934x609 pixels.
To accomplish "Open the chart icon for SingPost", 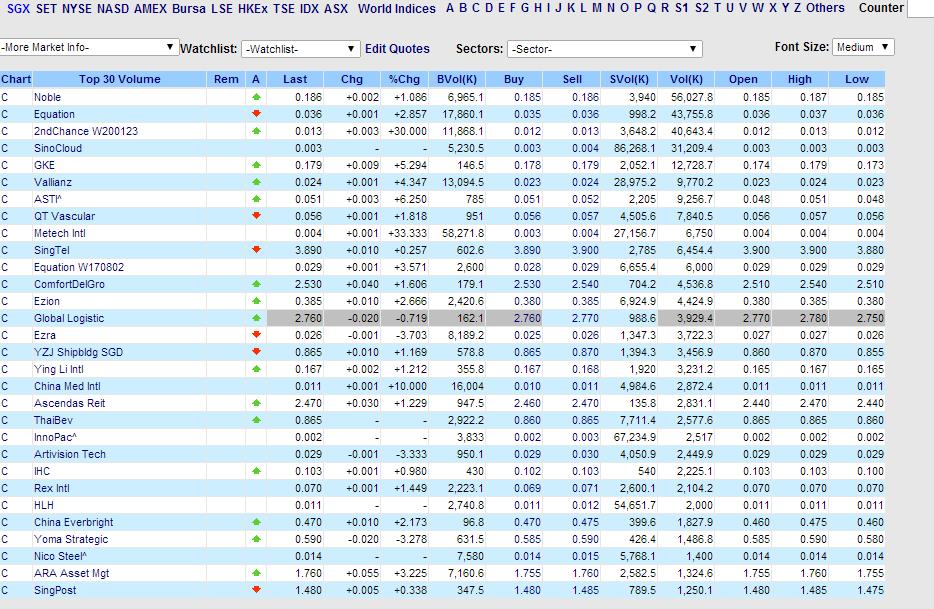I will 8,590.
